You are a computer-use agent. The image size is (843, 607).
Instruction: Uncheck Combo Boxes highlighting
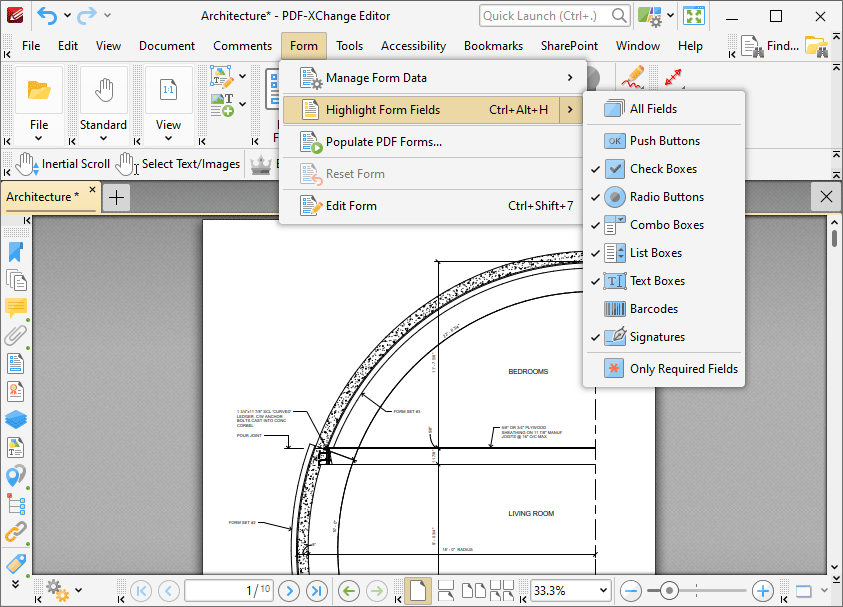(664, 225)
